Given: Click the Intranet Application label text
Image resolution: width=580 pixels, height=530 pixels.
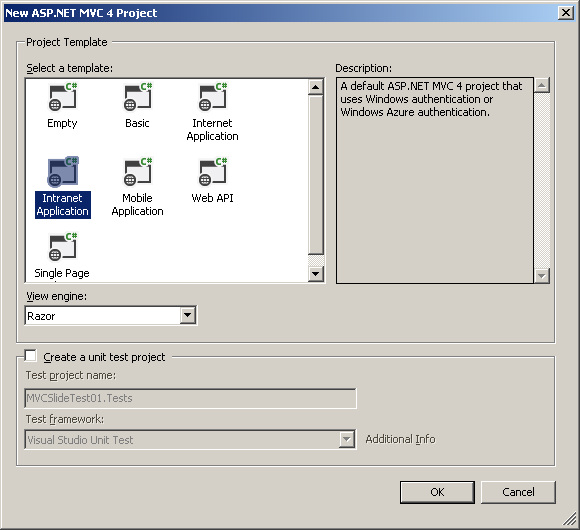Looking at the screenshot, I should pyautogui.click(x=63, y=205).
